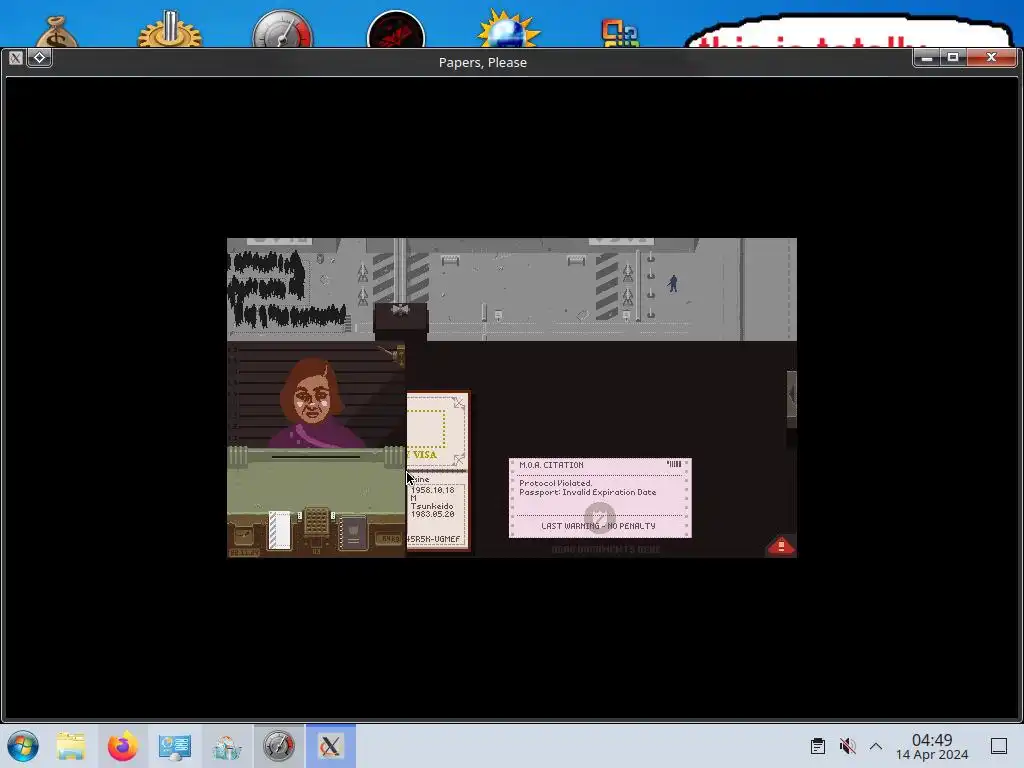Open the golden gear desktop icon
The image size is (1024, 768).
(x=170, y=29)
